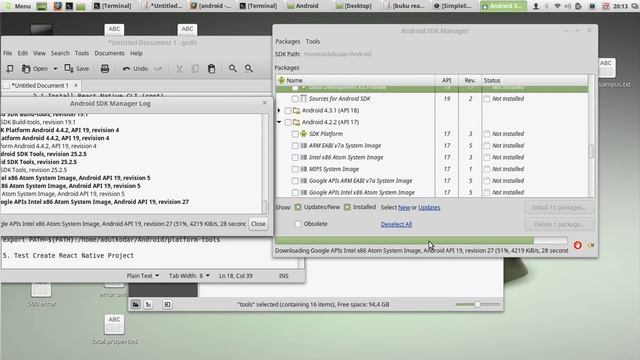Select the Untitled Document 1 tab
Viewport: 640px width, 360px height.
click(40, 85)
